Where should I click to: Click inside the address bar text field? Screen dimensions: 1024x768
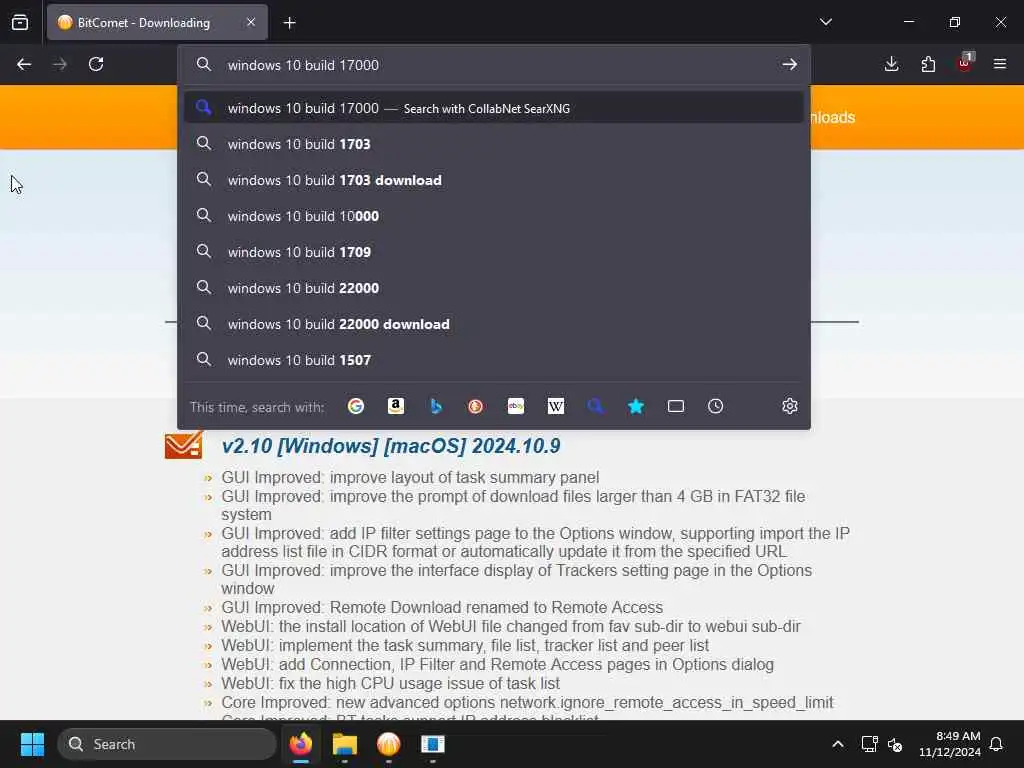click(496, 65)
